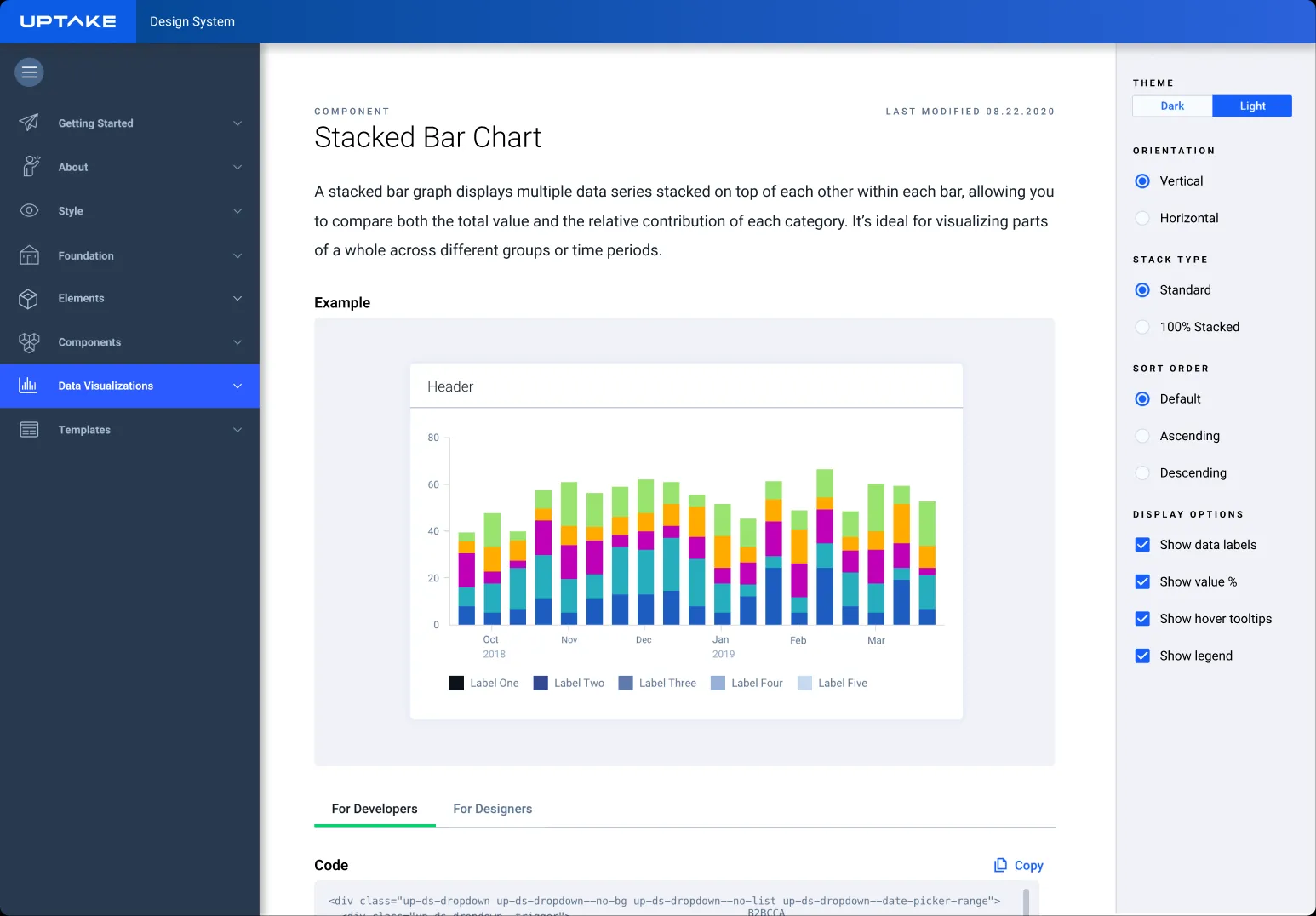The height and width of the screenshot is (916, 1316).
Task: Click the Elements cube icon
Action: click(29, 299)
